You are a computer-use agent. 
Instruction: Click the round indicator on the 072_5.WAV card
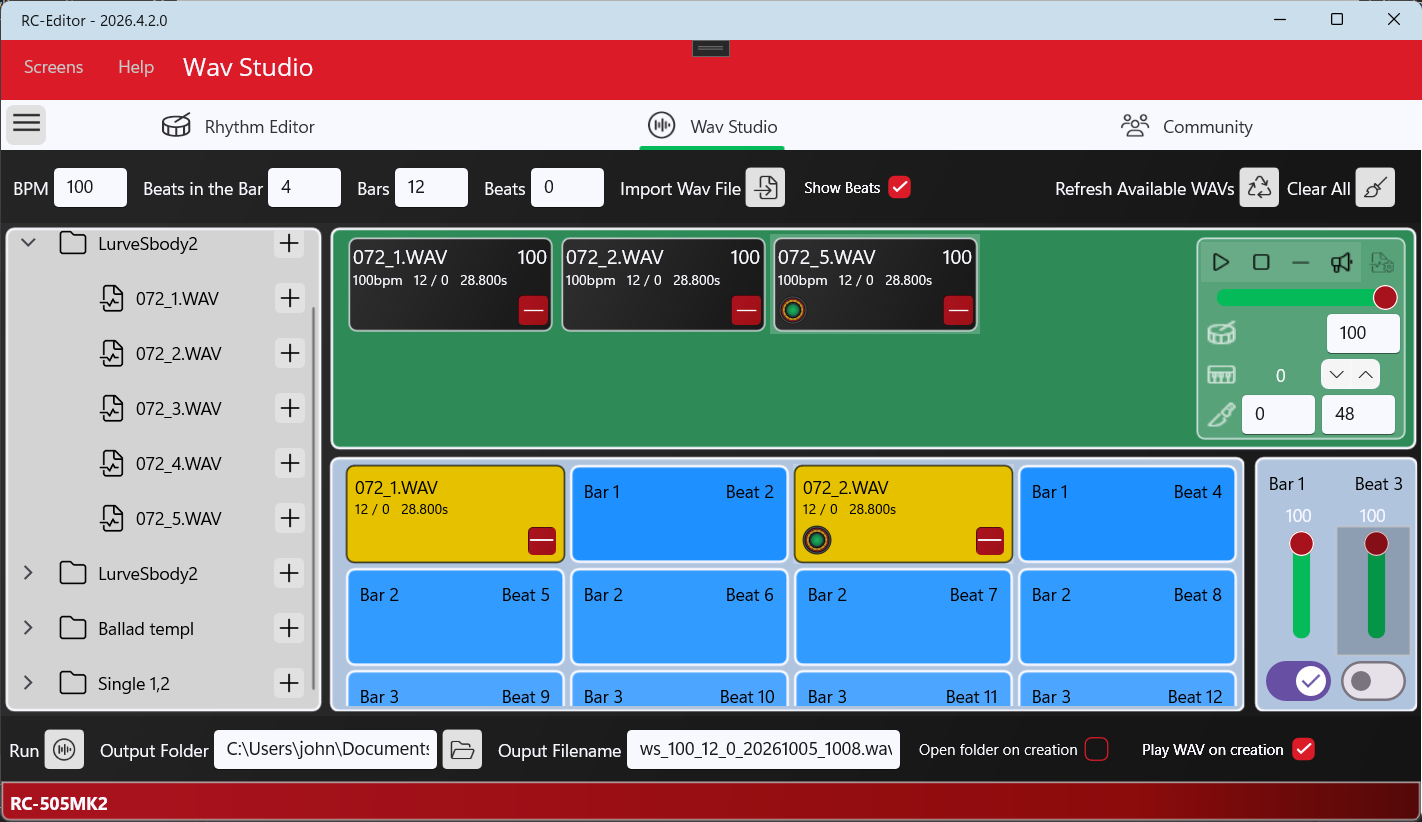click(x=793, y=311)
